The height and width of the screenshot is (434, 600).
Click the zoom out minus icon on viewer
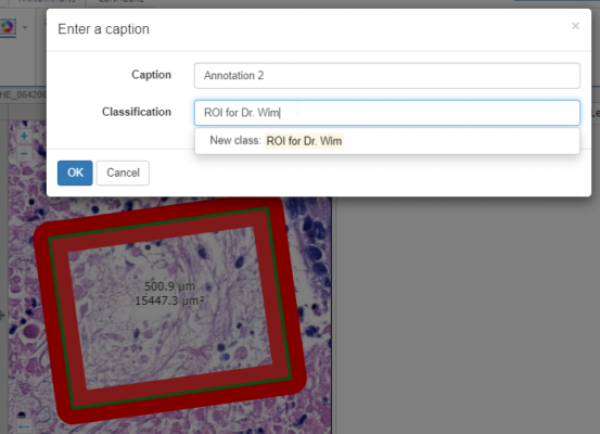[24, 153]
